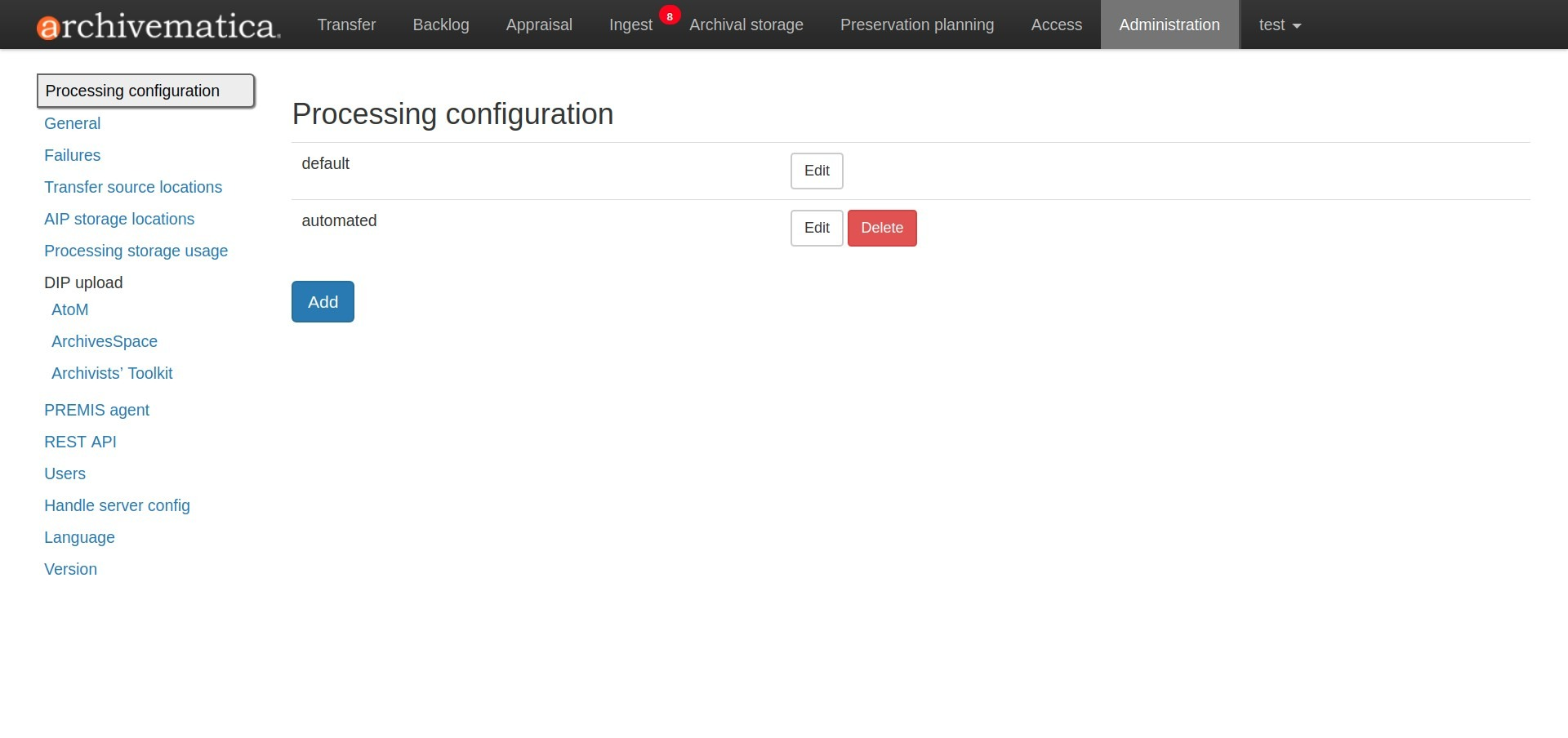Open the test user dropdown menu
Screen dimensions: 1568x738
pos(1279,25)
